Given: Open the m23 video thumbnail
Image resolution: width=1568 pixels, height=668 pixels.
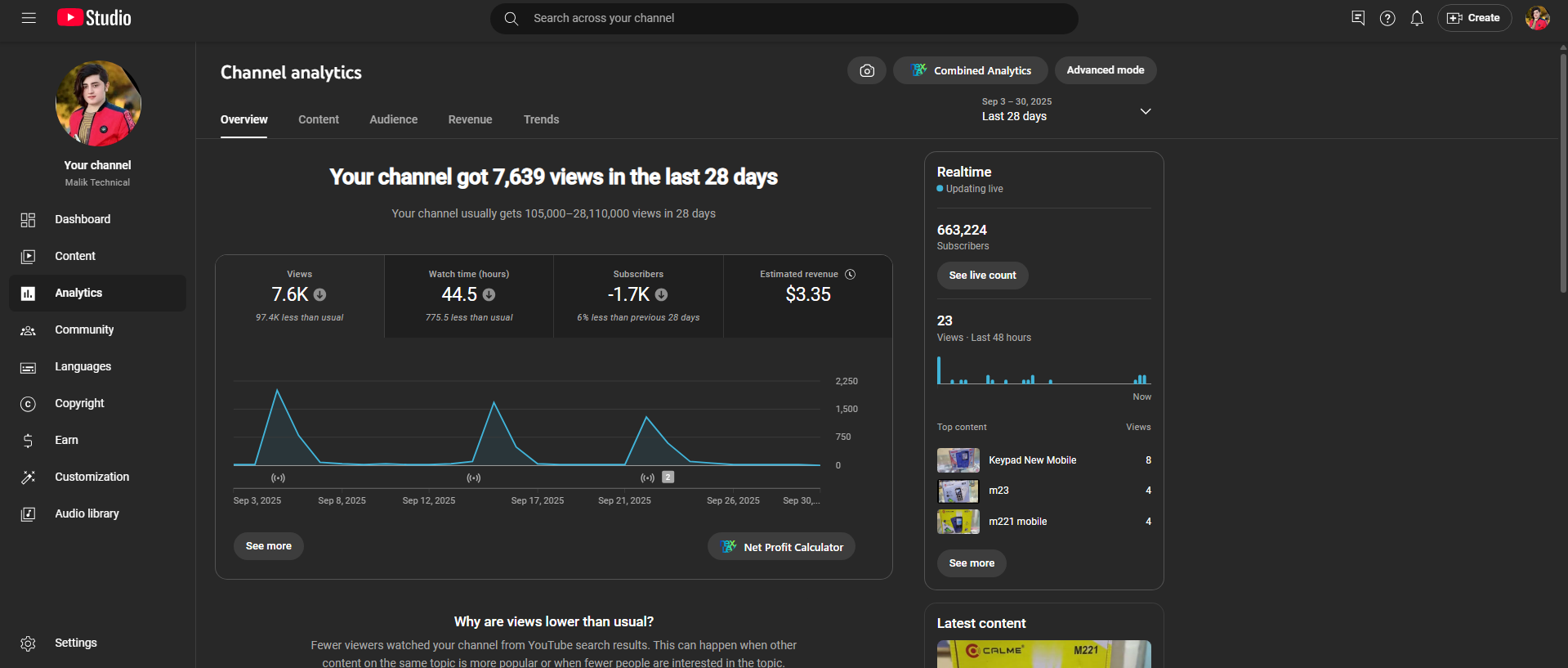Looking at the screenshot, I should pos(958,491).
